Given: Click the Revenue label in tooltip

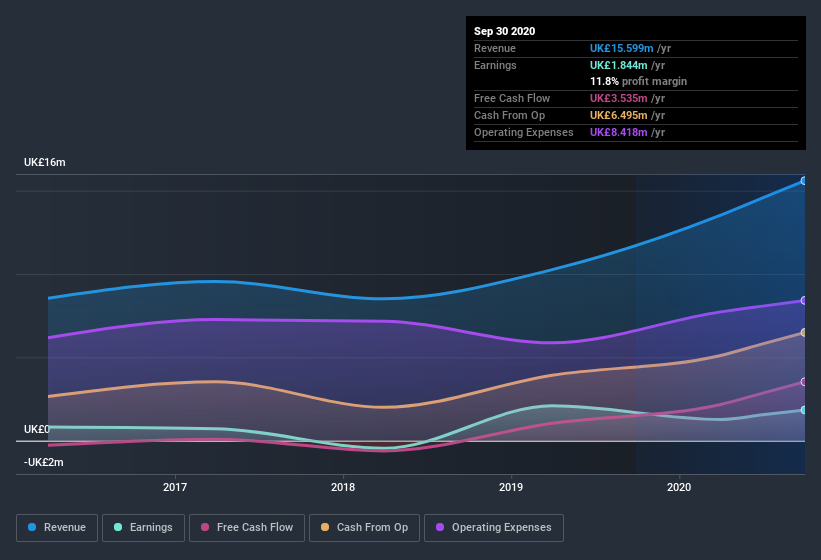Looking at the screenshot, I should coord(495,48).
